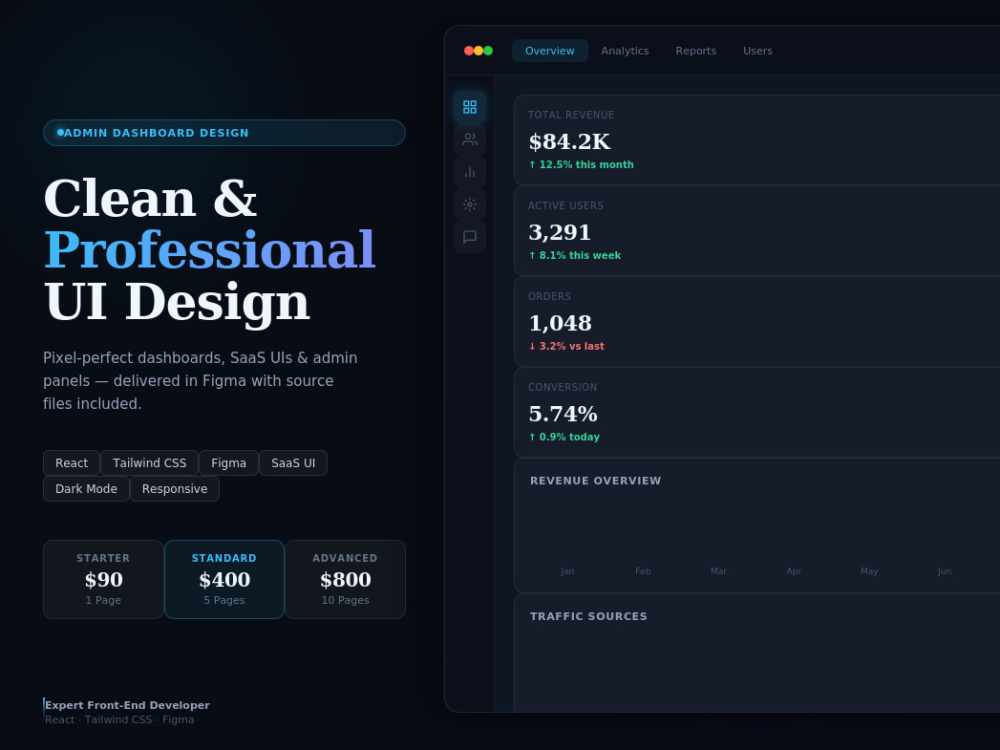Click the yellow window dot
This screenshot has width=1000, height=750.
pyautogui.click(x=478, y=50)
